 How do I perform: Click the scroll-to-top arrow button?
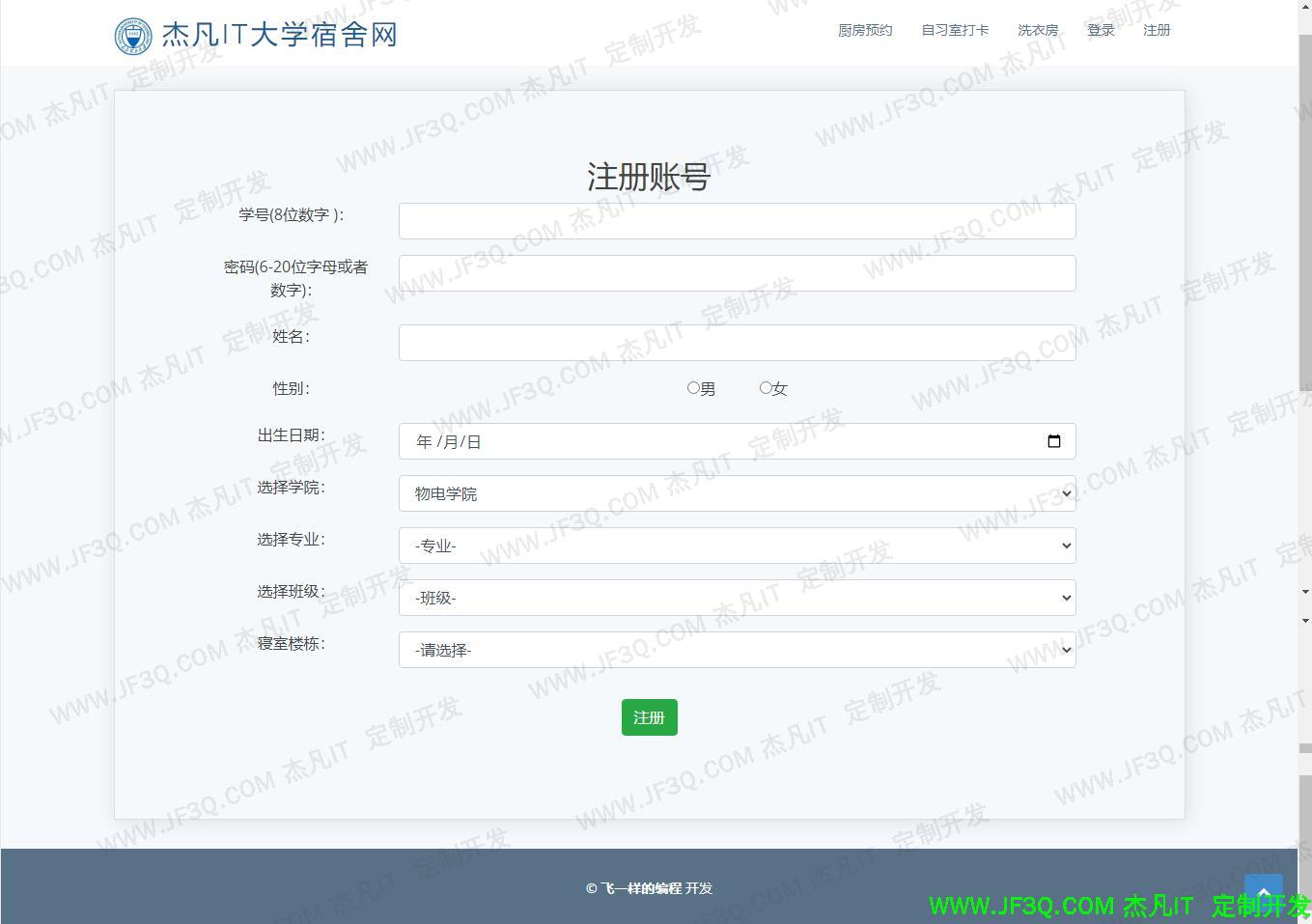pyautogui.click(x=1263, y=891)
